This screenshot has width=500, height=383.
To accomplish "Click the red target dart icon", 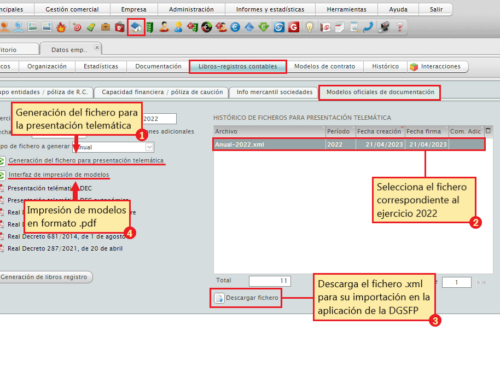I will point(77,27).
